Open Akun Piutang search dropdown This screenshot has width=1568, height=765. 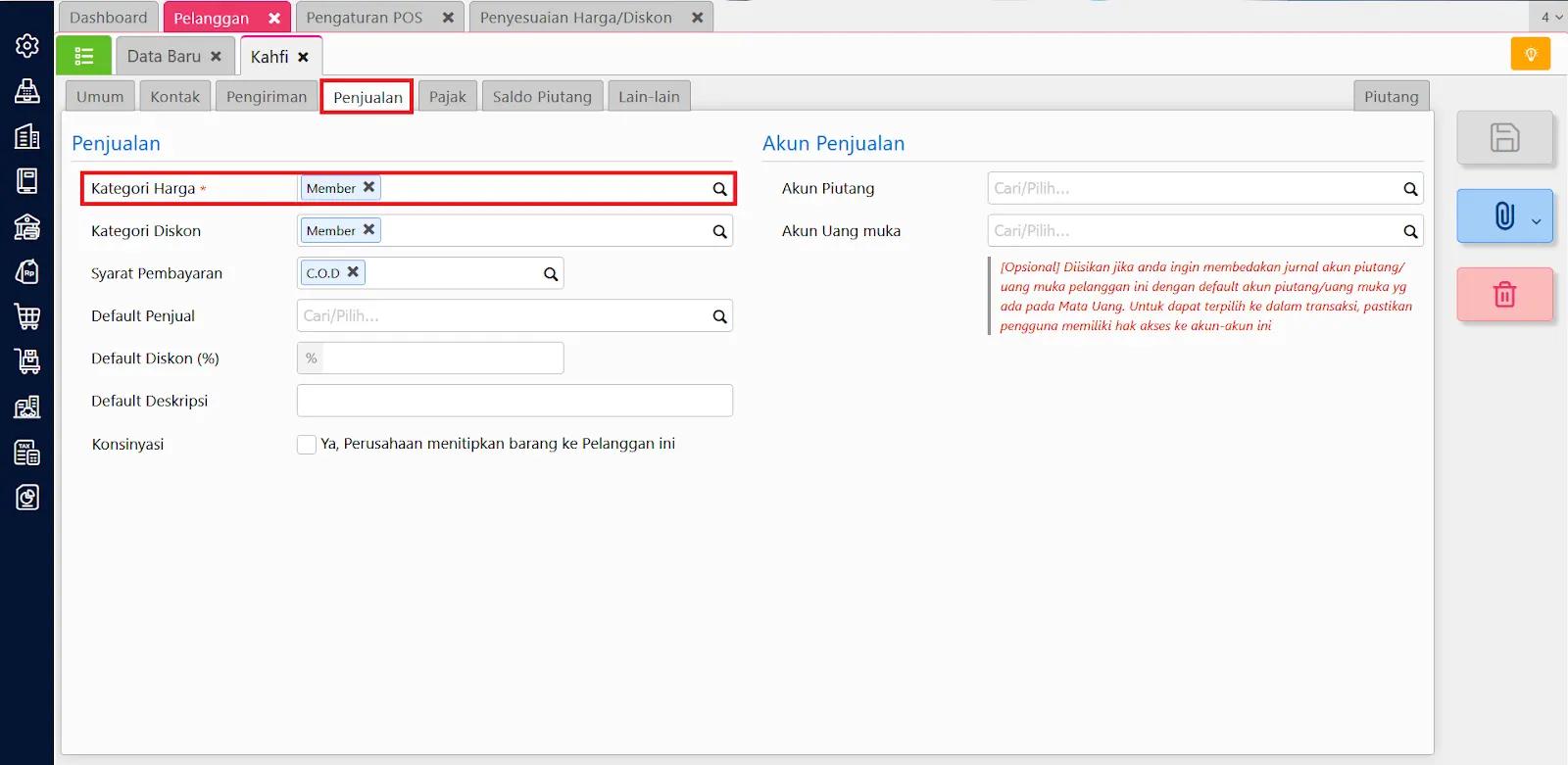[x=1410, y=189]
